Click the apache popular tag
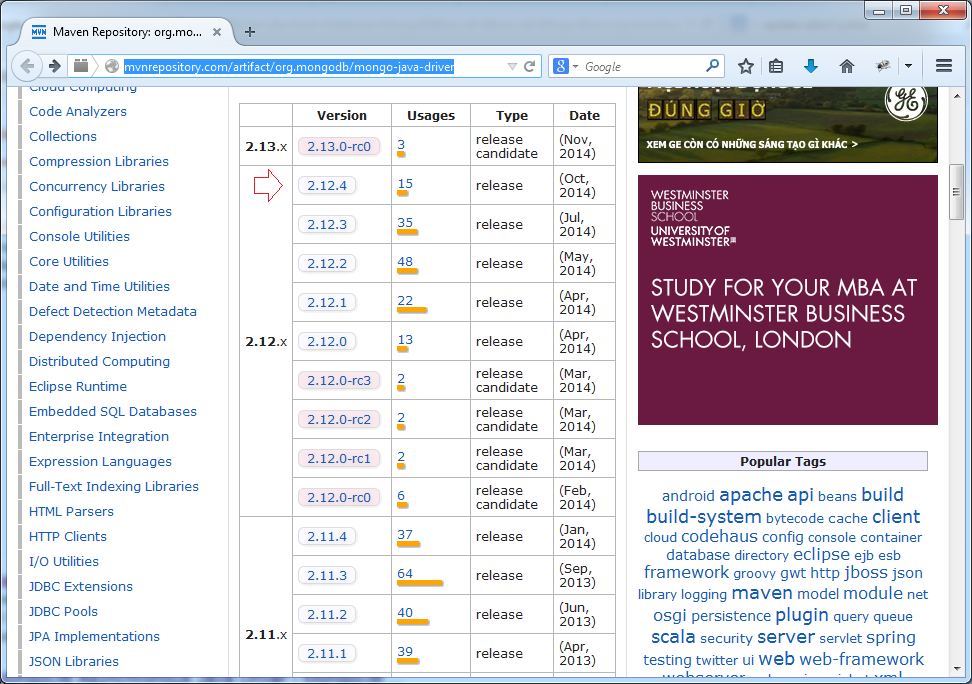This screenshot has width=972, height=684. (751, 495)
